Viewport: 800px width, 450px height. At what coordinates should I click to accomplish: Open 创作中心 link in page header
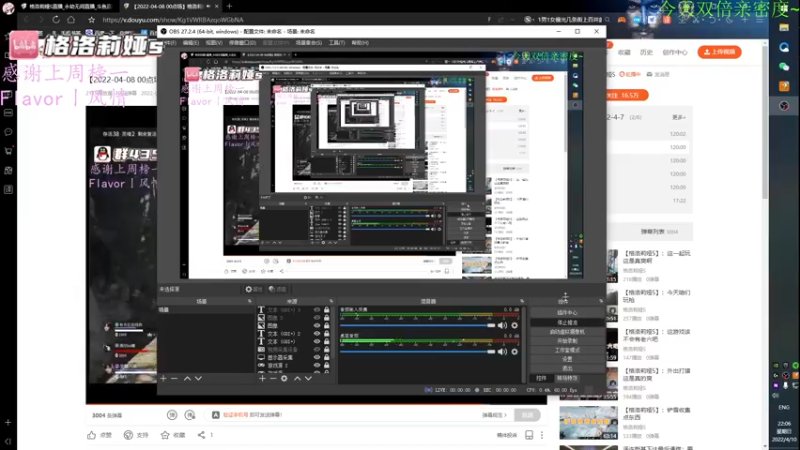(x=674, y=53)
